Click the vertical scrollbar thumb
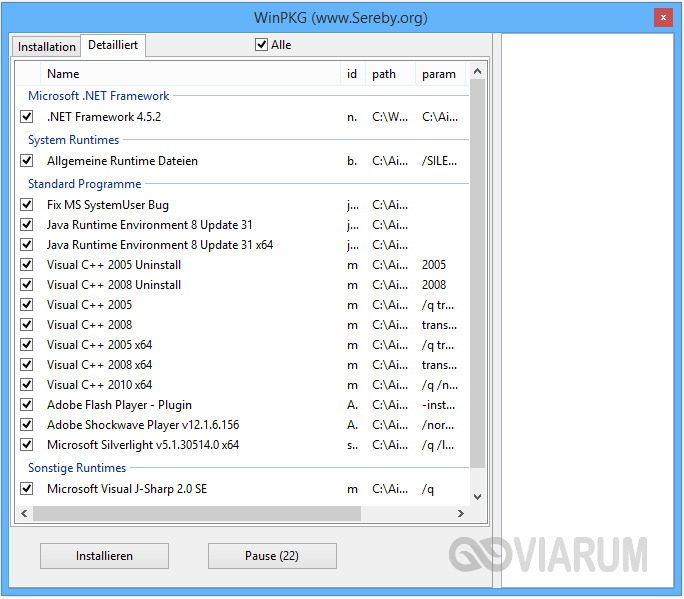 [478, 273]
